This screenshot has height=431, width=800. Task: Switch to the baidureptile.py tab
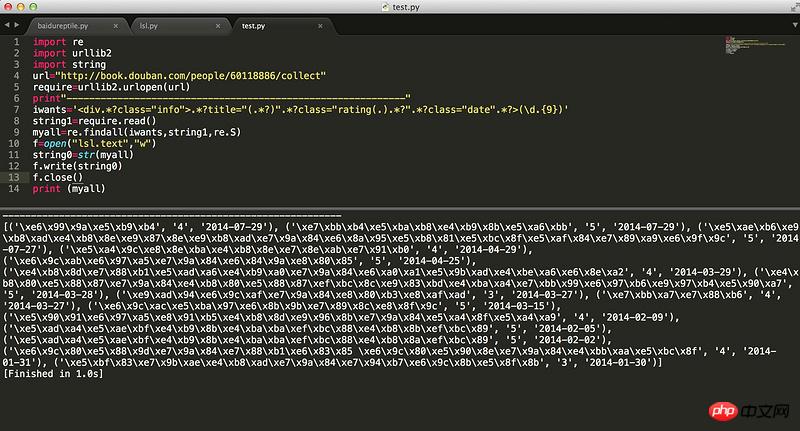point(63,26)
